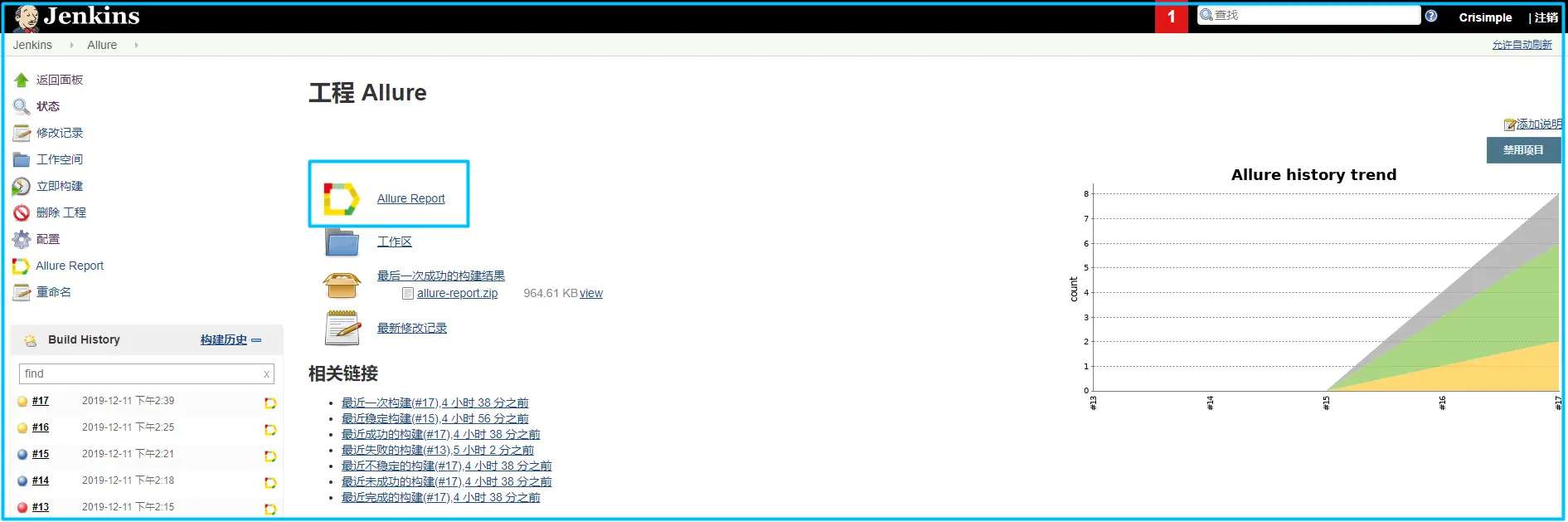Clear the find field with x

pos(266,374)
